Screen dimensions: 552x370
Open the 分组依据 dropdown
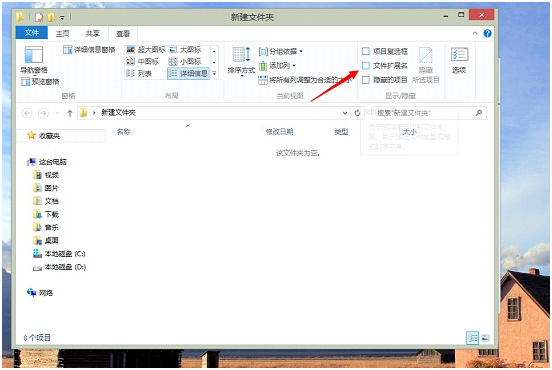pos(281,52)
